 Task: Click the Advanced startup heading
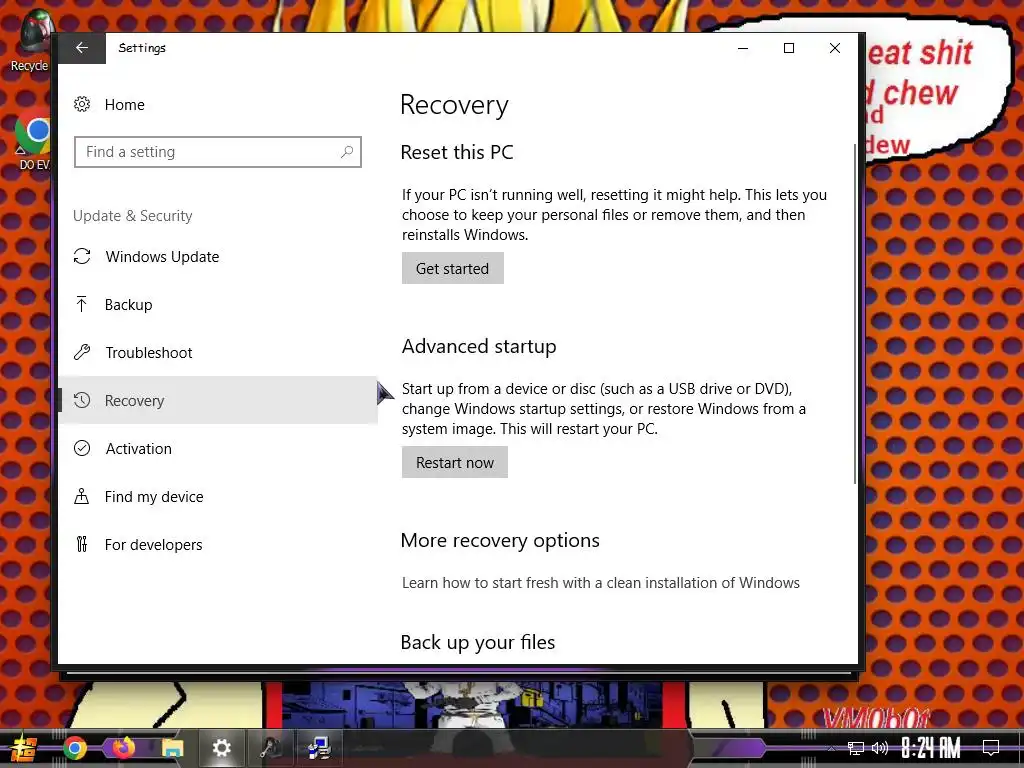479,346
